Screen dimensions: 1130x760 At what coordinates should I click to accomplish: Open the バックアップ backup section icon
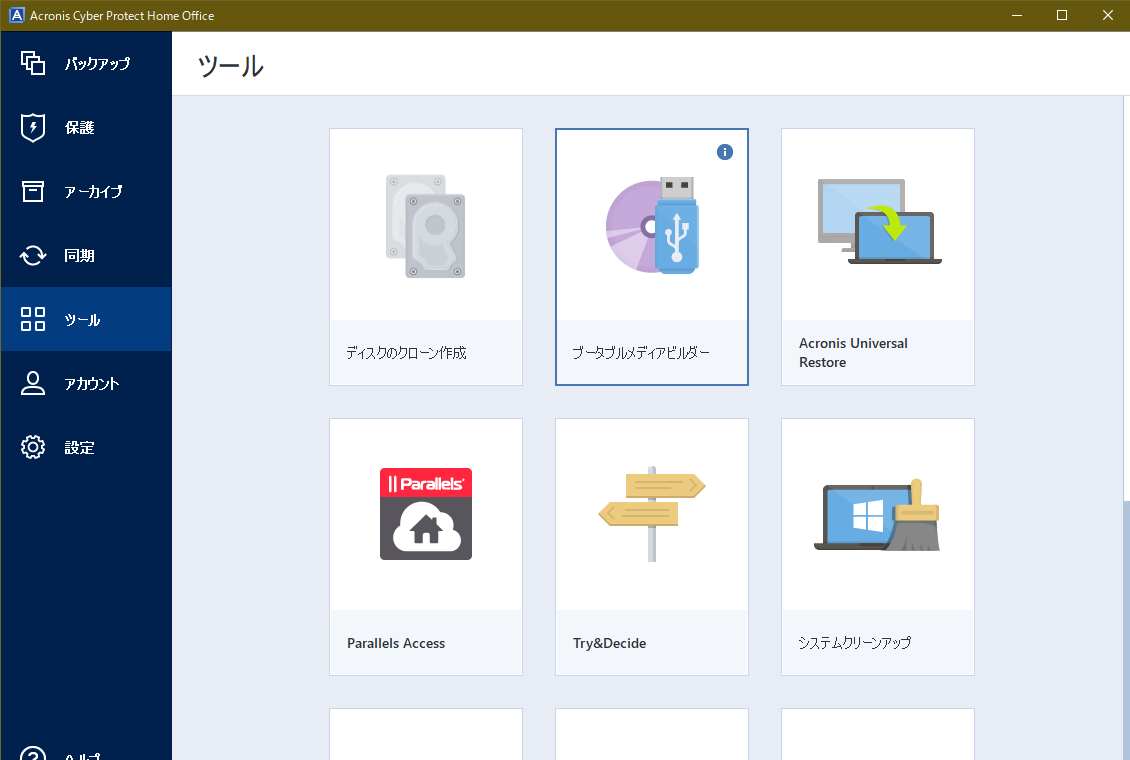(x=32, y=63)
